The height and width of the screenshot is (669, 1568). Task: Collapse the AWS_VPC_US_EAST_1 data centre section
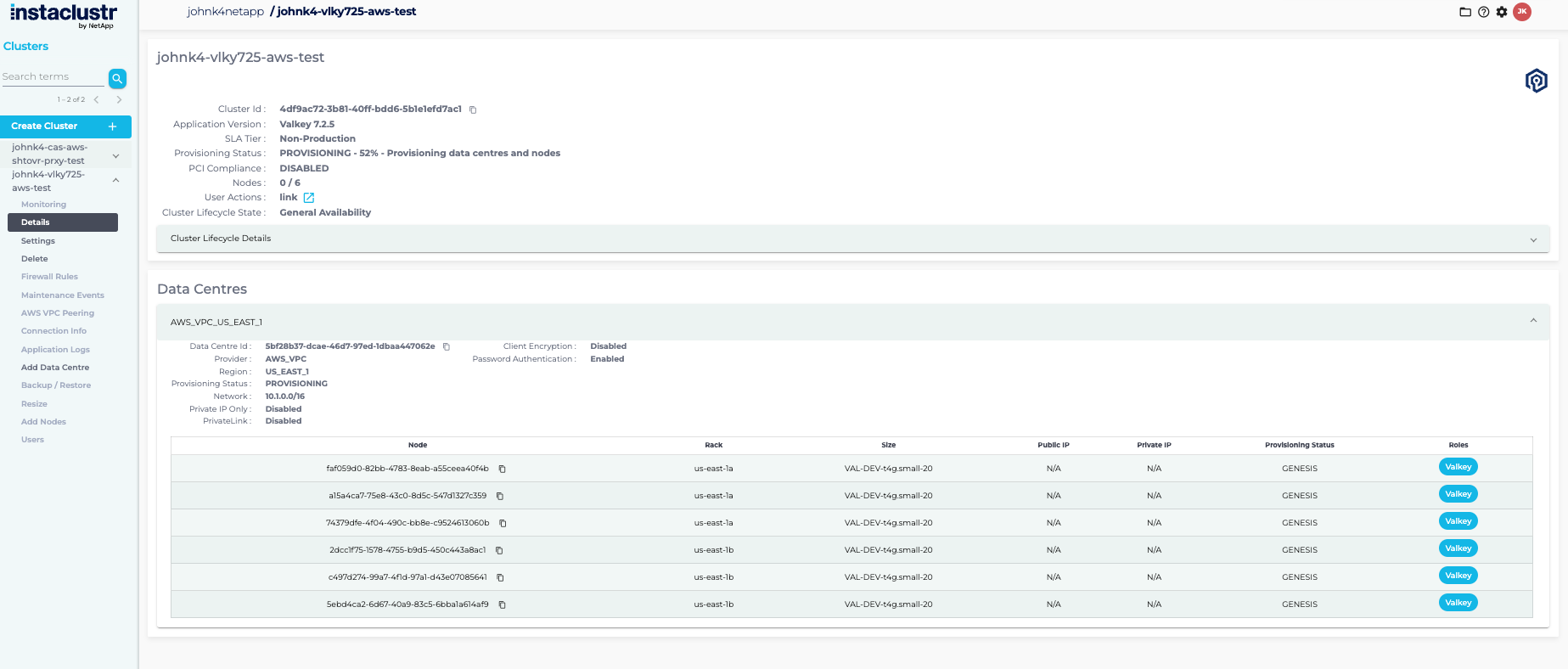(1533, 321)
